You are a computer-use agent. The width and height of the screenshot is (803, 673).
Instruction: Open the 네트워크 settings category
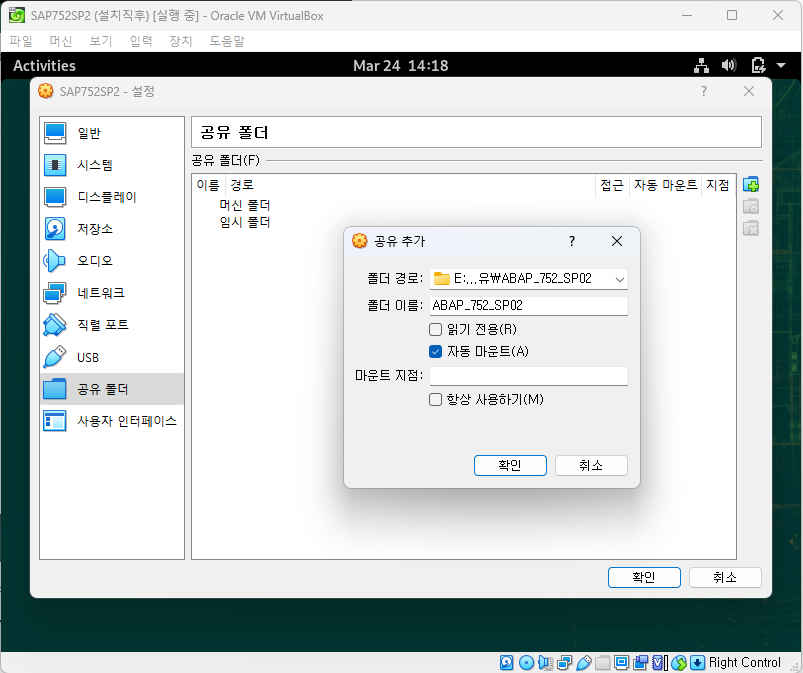click(x=112, y=293)
